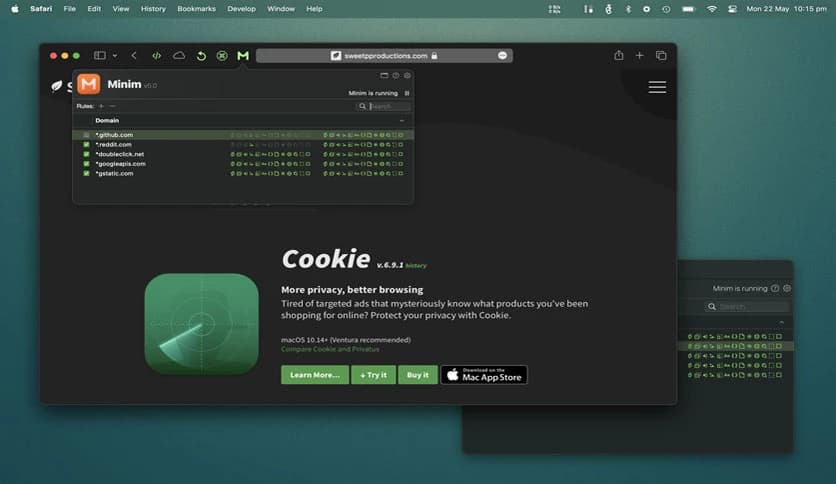Open the Window menu

[281, 9]
